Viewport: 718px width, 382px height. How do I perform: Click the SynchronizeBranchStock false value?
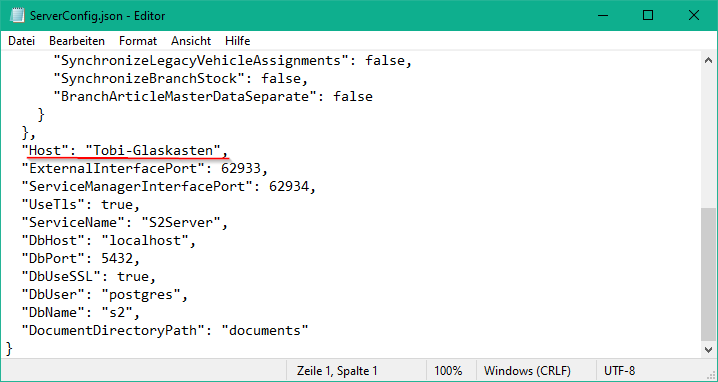coord(281,78)
